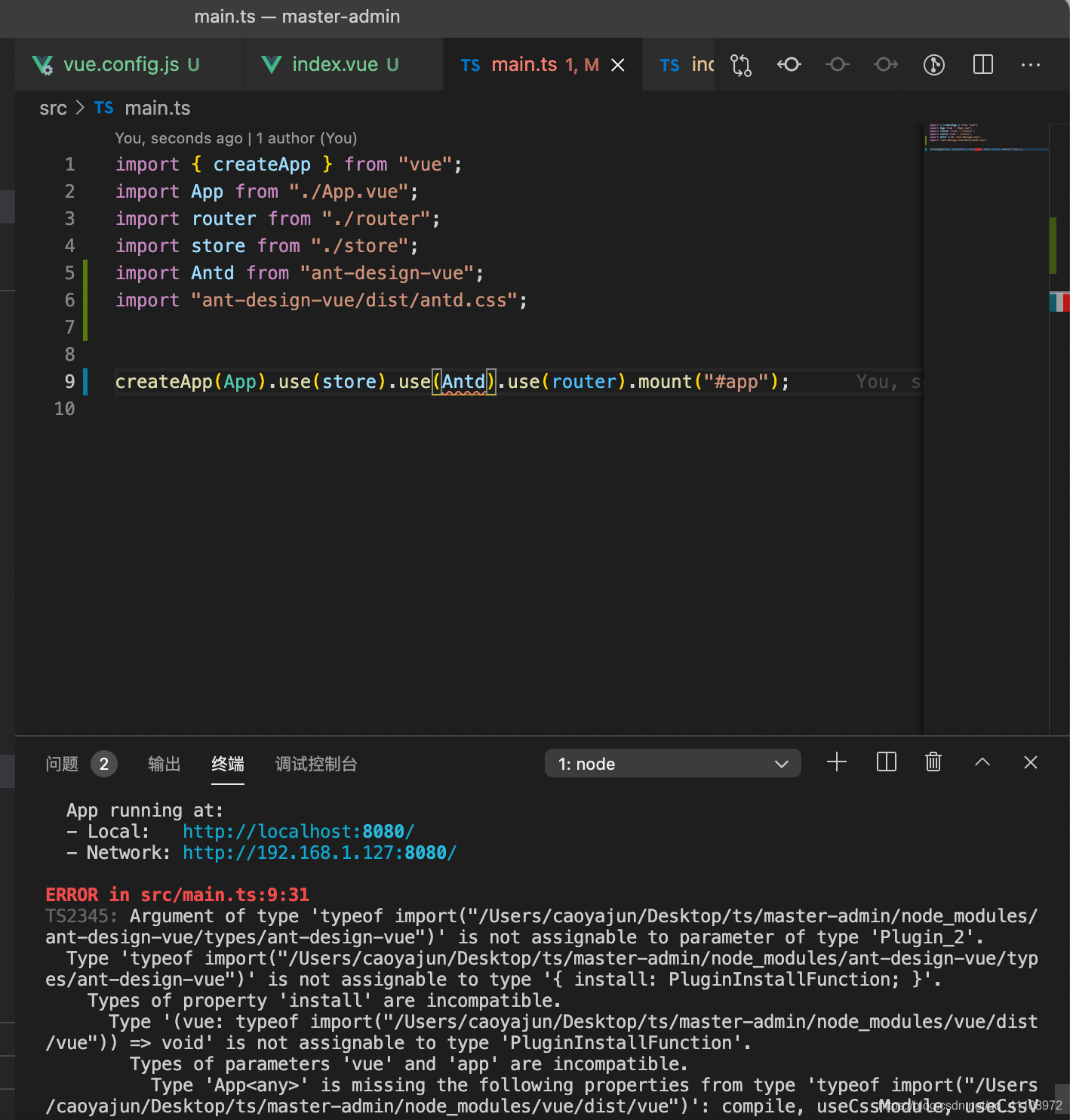Screen dimensions: 1070x1120
Task: Click the router identifier on line 3
Action: (224, 219)
